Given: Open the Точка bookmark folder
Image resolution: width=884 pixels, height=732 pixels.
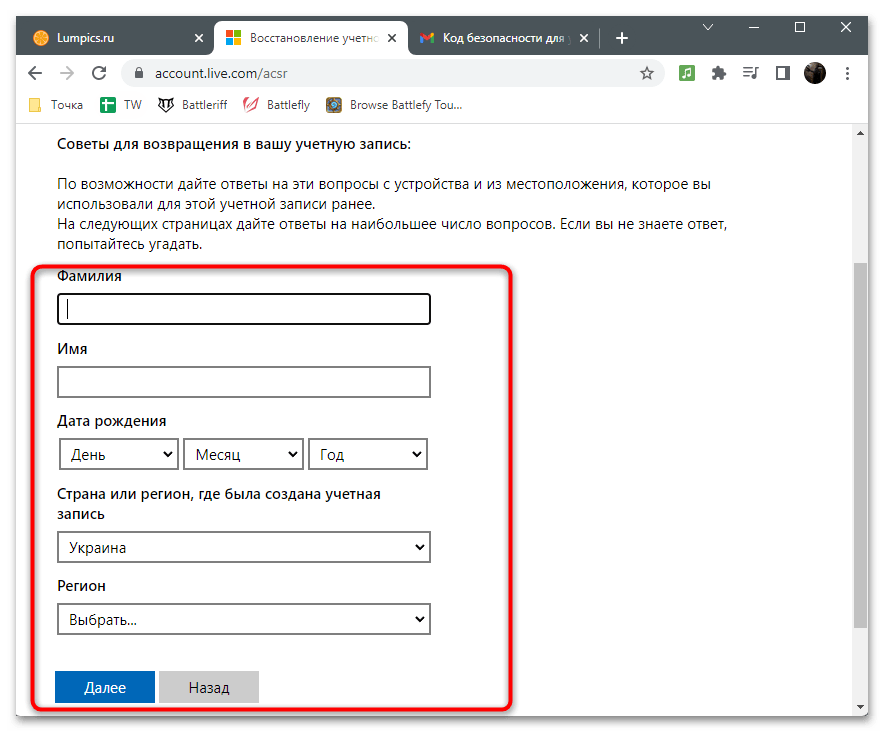Looking at the screenshot, I should [56, 105].
